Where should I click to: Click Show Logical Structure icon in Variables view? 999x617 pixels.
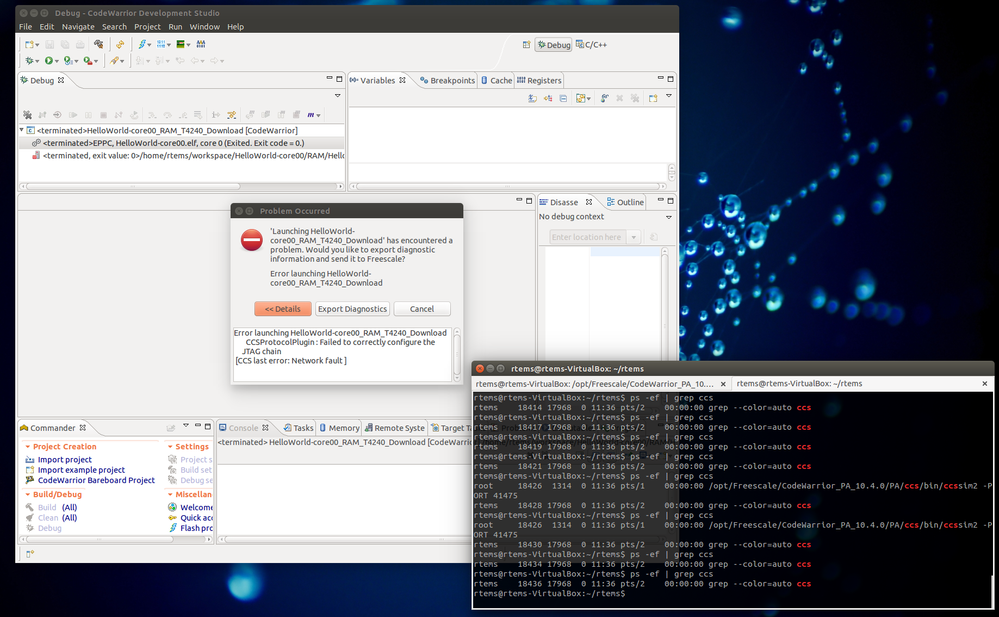[548, 99]
